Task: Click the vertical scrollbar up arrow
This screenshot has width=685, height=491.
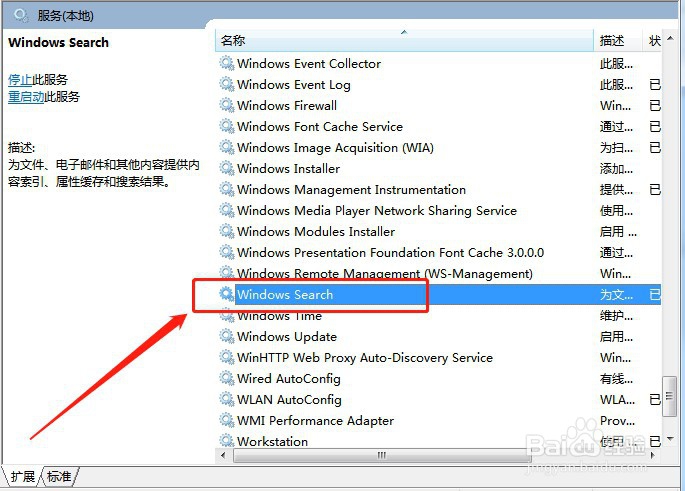Action: 670,39
